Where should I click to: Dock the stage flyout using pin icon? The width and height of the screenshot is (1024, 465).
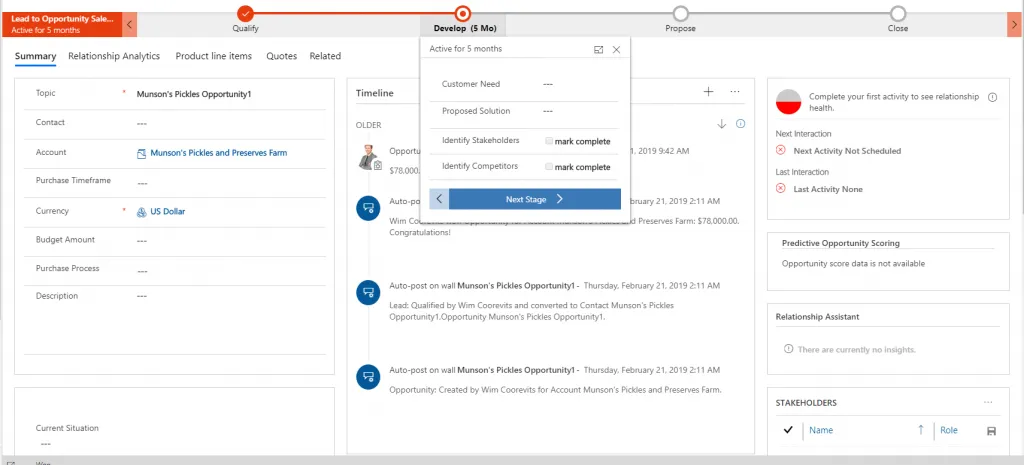point(598,50)
